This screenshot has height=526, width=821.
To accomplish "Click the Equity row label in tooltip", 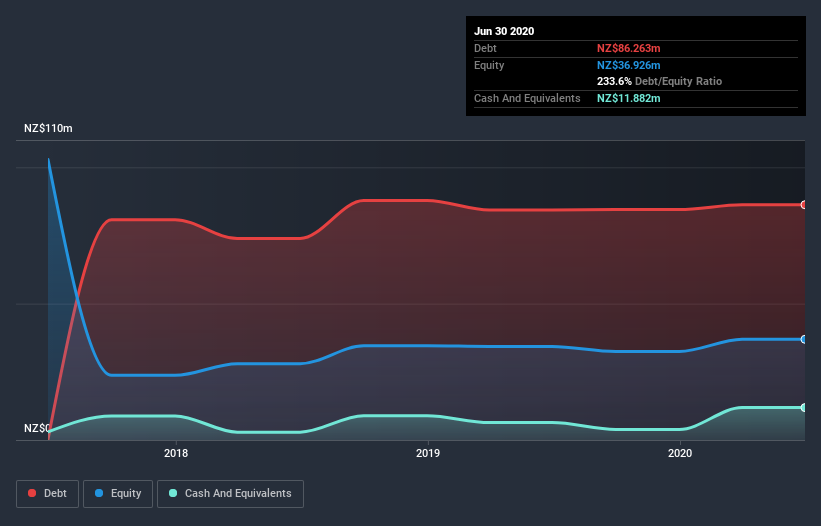I will coord(489,65).
